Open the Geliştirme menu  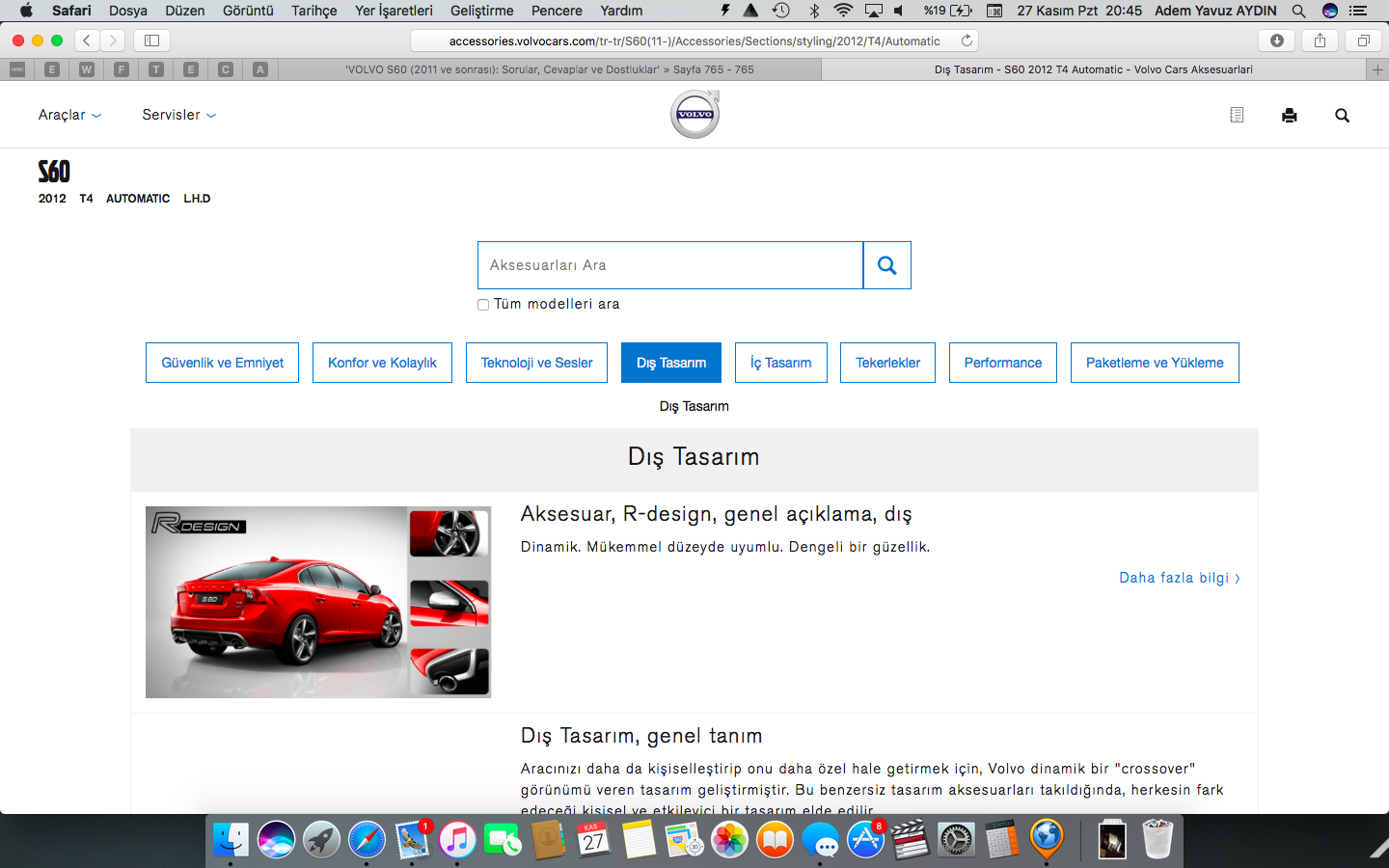pyautogui.click(x=481, y=11)
